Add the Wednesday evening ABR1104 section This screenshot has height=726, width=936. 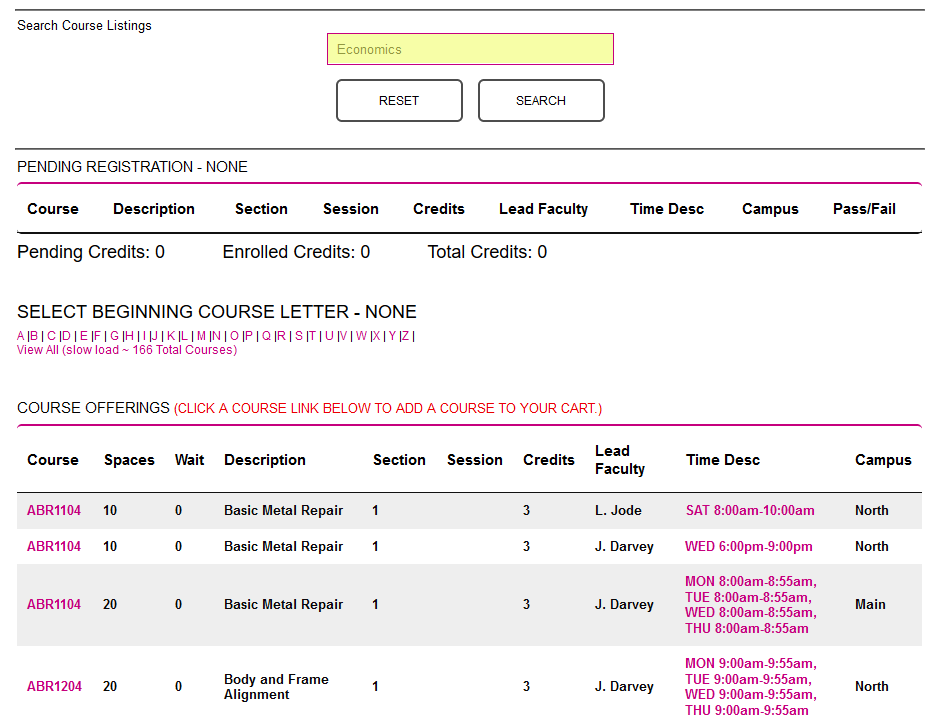tap(53, 546)
